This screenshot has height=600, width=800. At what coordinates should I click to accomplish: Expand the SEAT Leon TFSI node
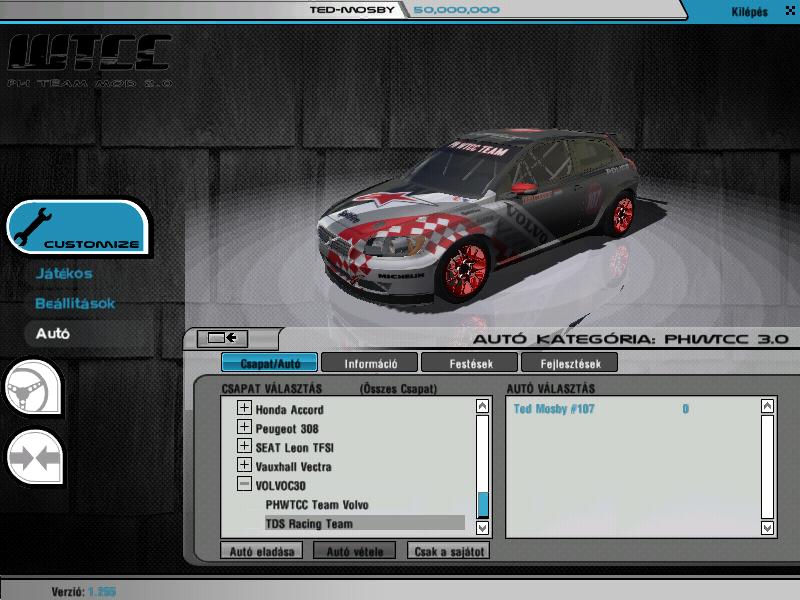coord(244,445)
